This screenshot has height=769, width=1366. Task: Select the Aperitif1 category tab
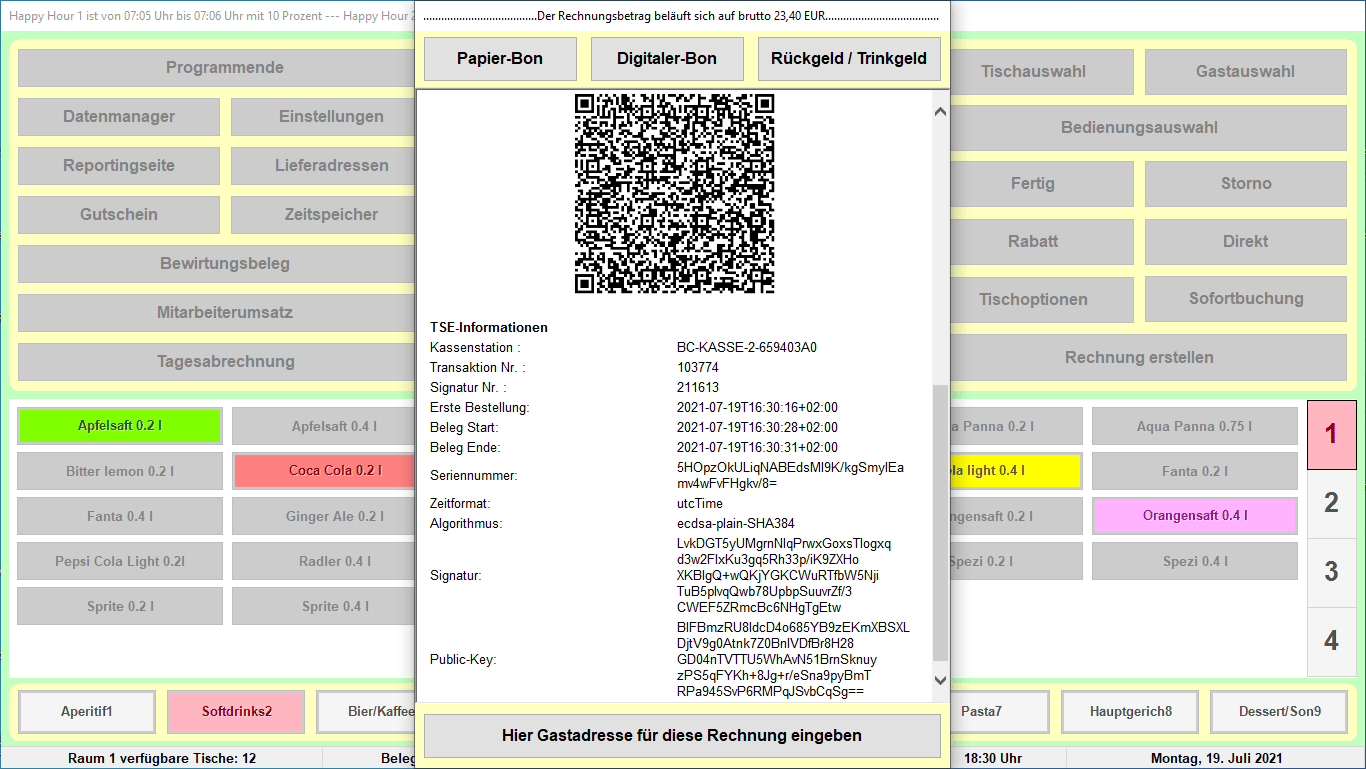(87, 712)
